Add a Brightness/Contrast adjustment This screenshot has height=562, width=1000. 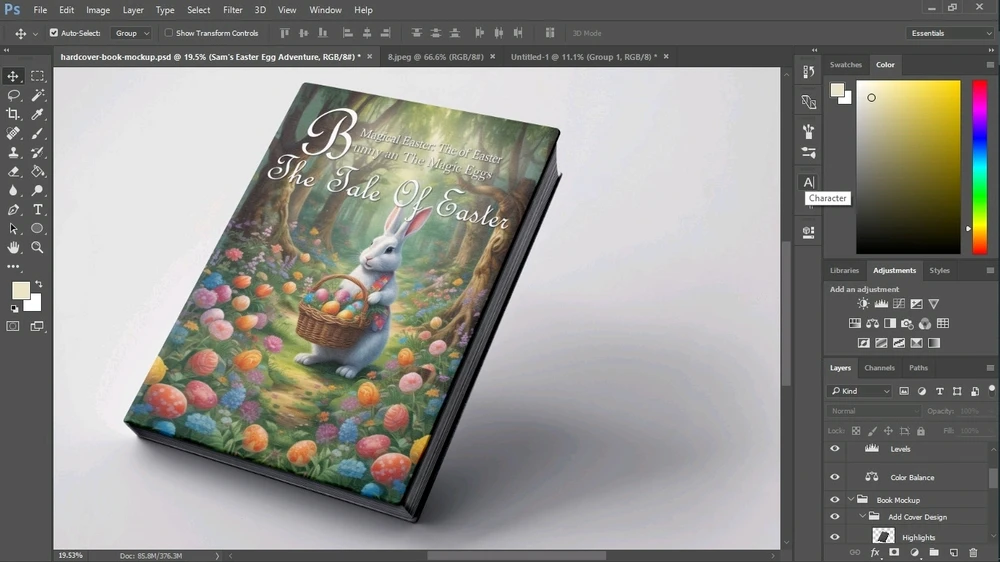pos(863,304)
